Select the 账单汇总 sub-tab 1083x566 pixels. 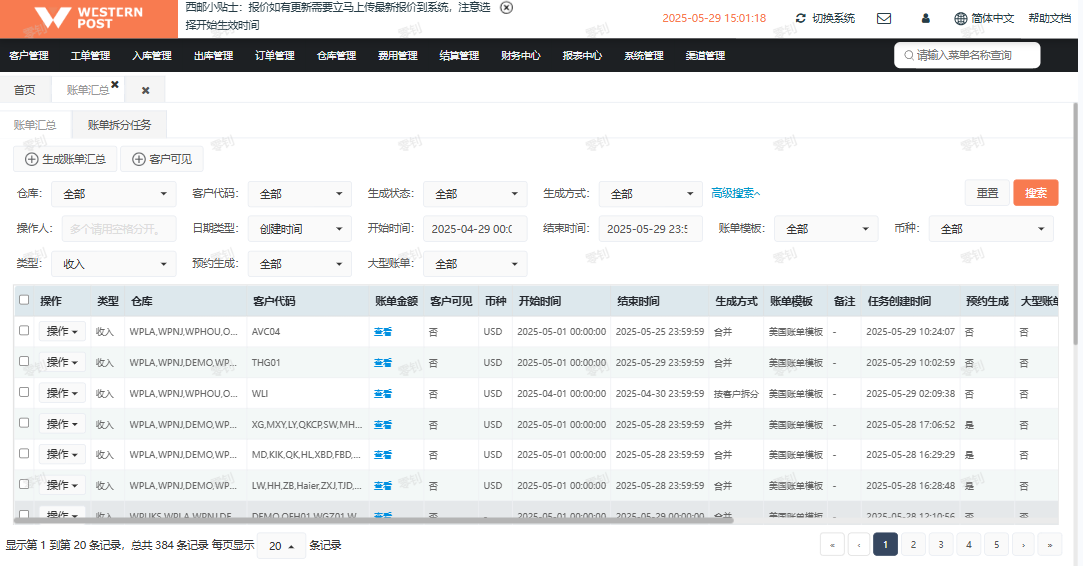click(x=35, y=125)
